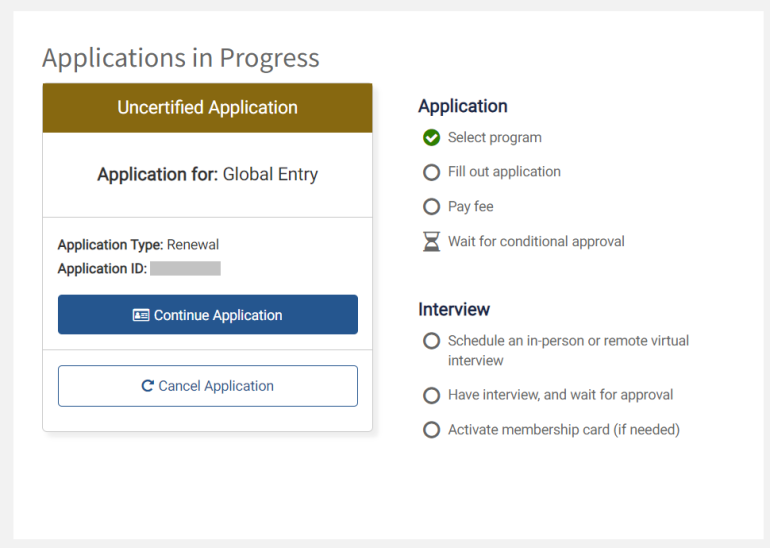The image size is (770, 548).
Task: Click the Applications in Progress heading
Action: coord(181,58)
